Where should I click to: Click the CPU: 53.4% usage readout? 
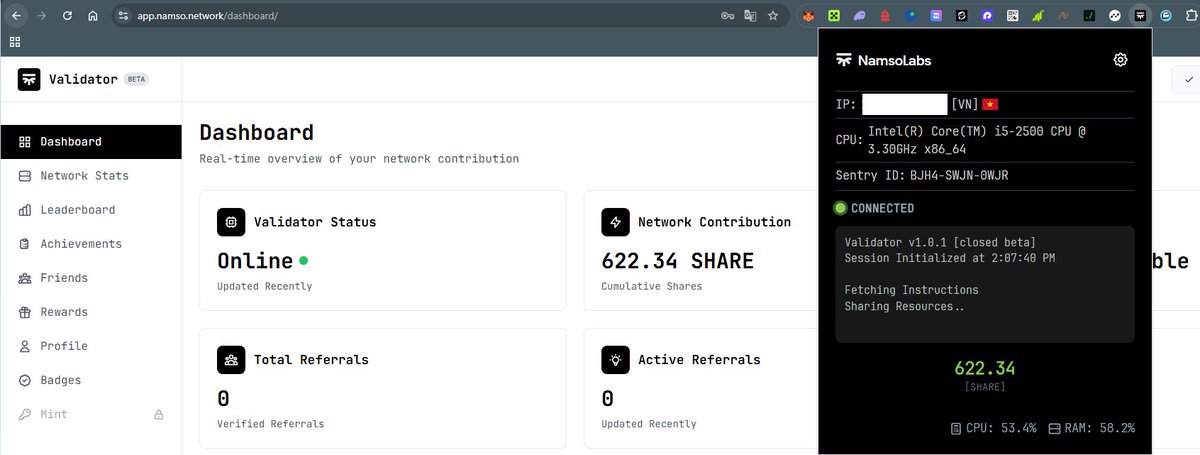[x=993, y=428]
